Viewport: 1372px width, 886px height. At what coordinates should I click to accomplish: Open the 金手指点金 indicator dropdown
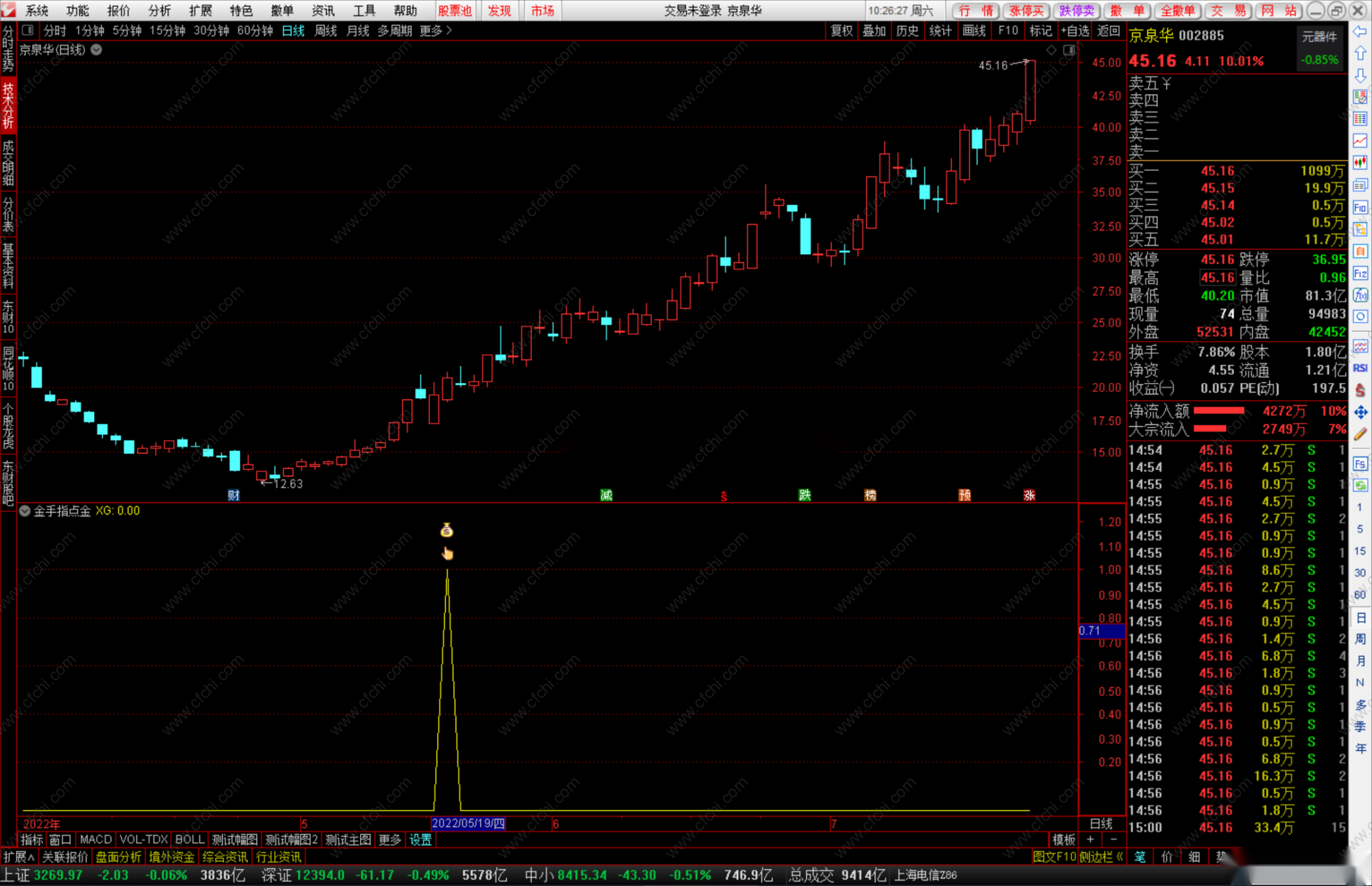tap(25, 511)
